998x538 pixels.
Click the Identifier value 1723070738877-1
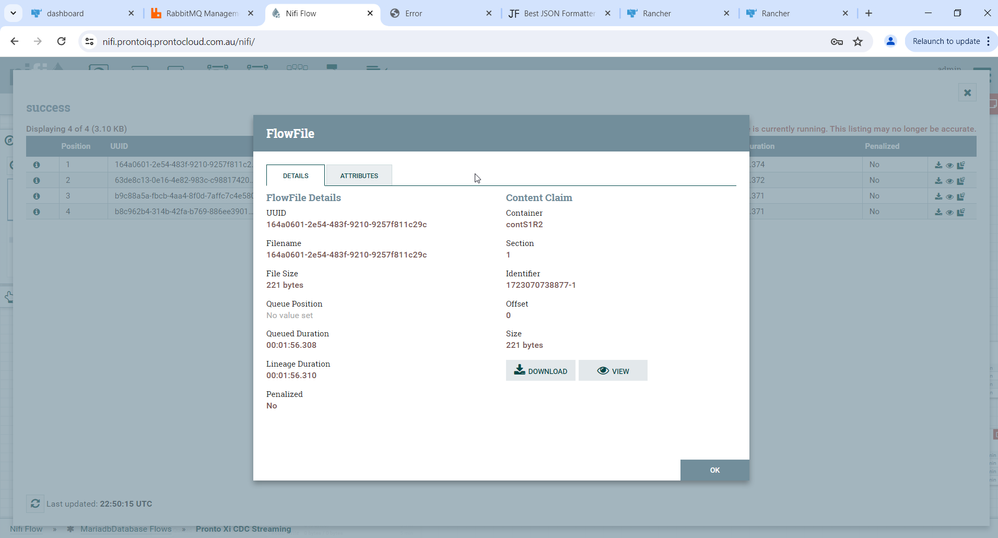540,285
